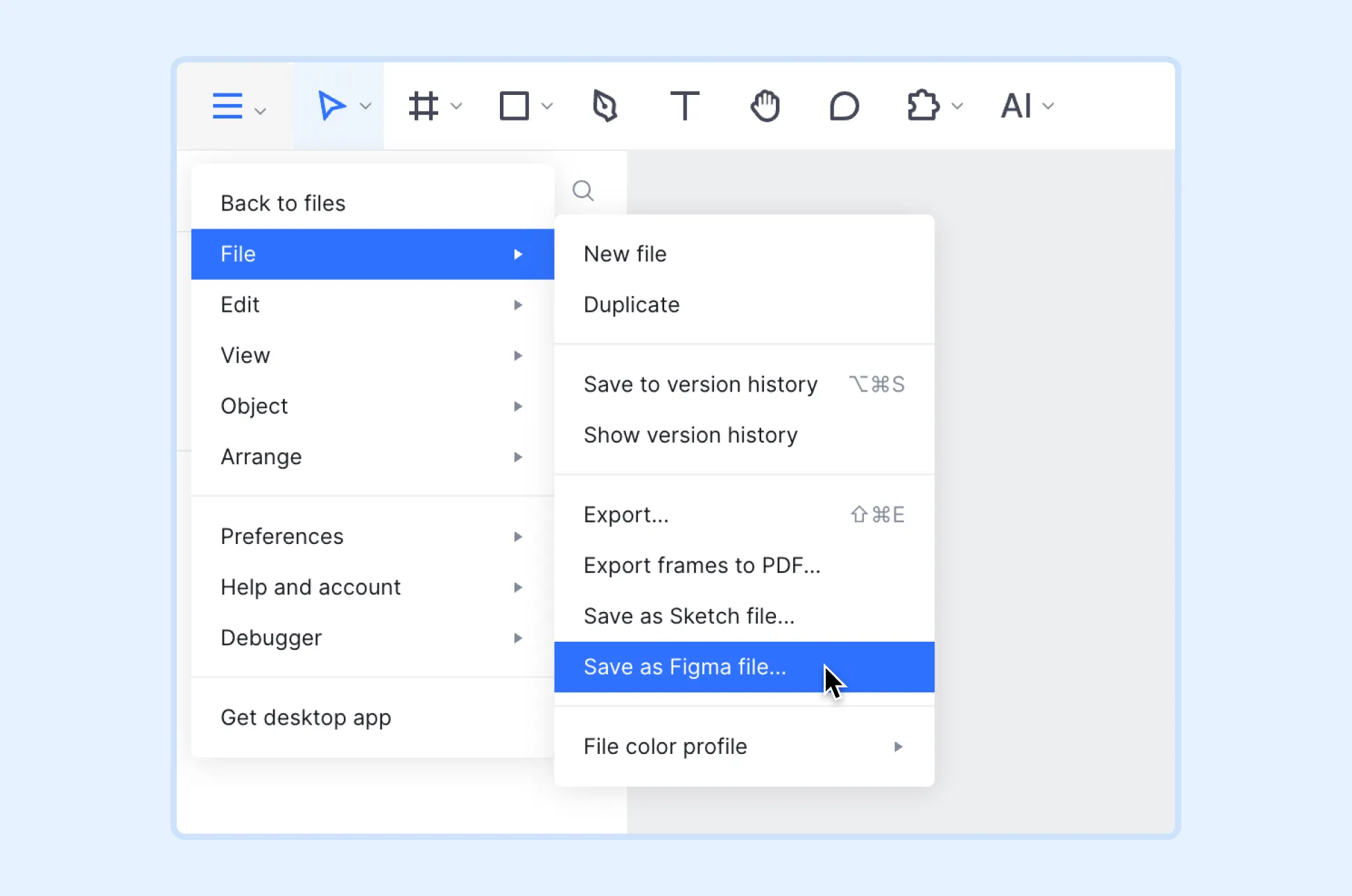The width and height of the screenshot is (1352, 896).
Task: Open the Object submenu
Action: 372,406
